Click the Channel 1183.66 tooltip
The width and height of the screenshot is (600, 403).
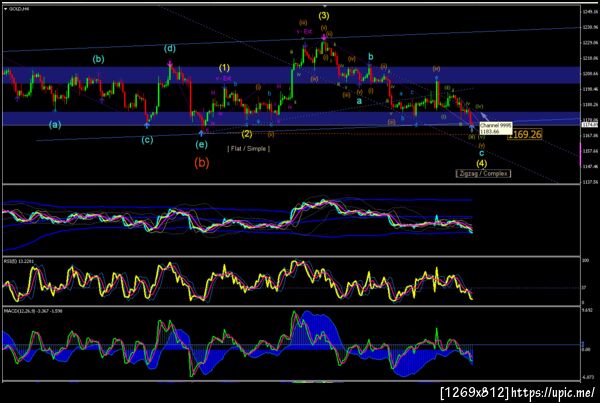coord(496,128)
